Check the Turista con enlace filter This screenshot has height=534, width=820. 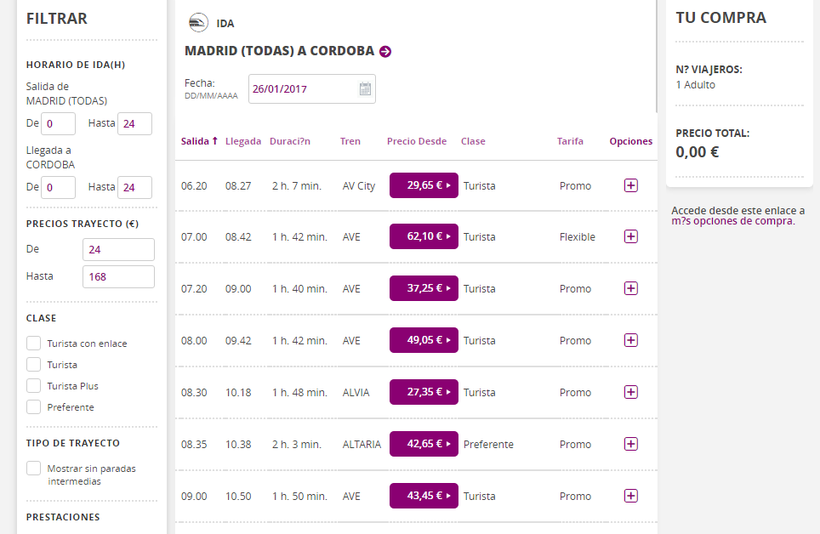pyautogui.click(x=34, y=343)
